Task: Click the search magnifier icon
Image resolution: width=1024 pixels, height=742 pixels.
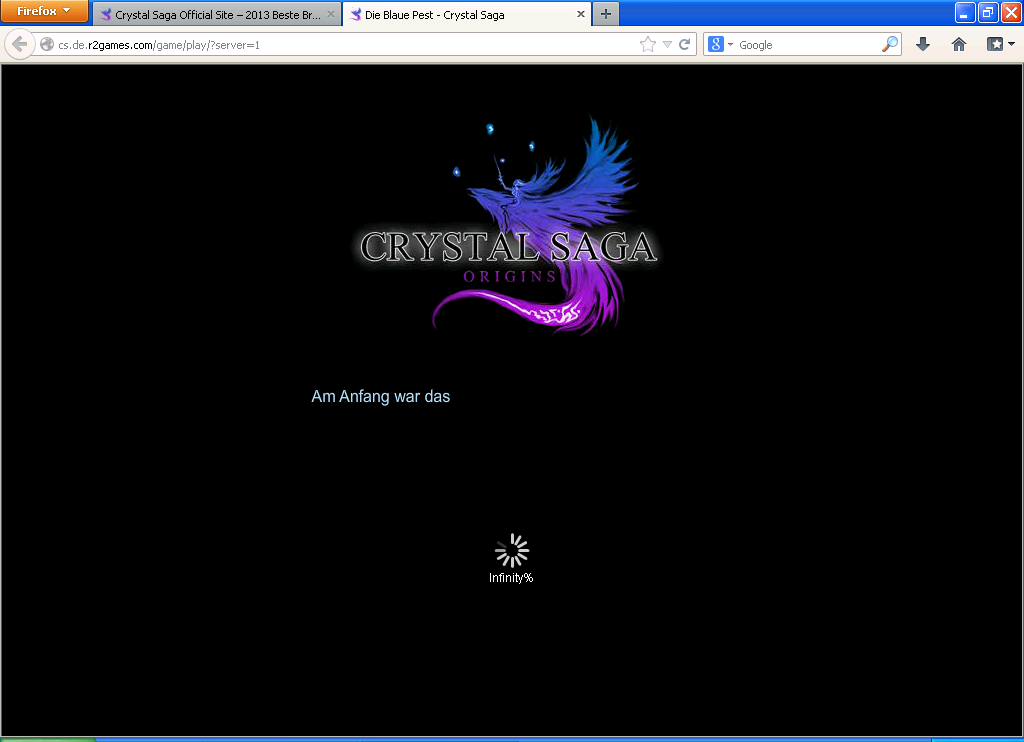Action: (889, 44)
